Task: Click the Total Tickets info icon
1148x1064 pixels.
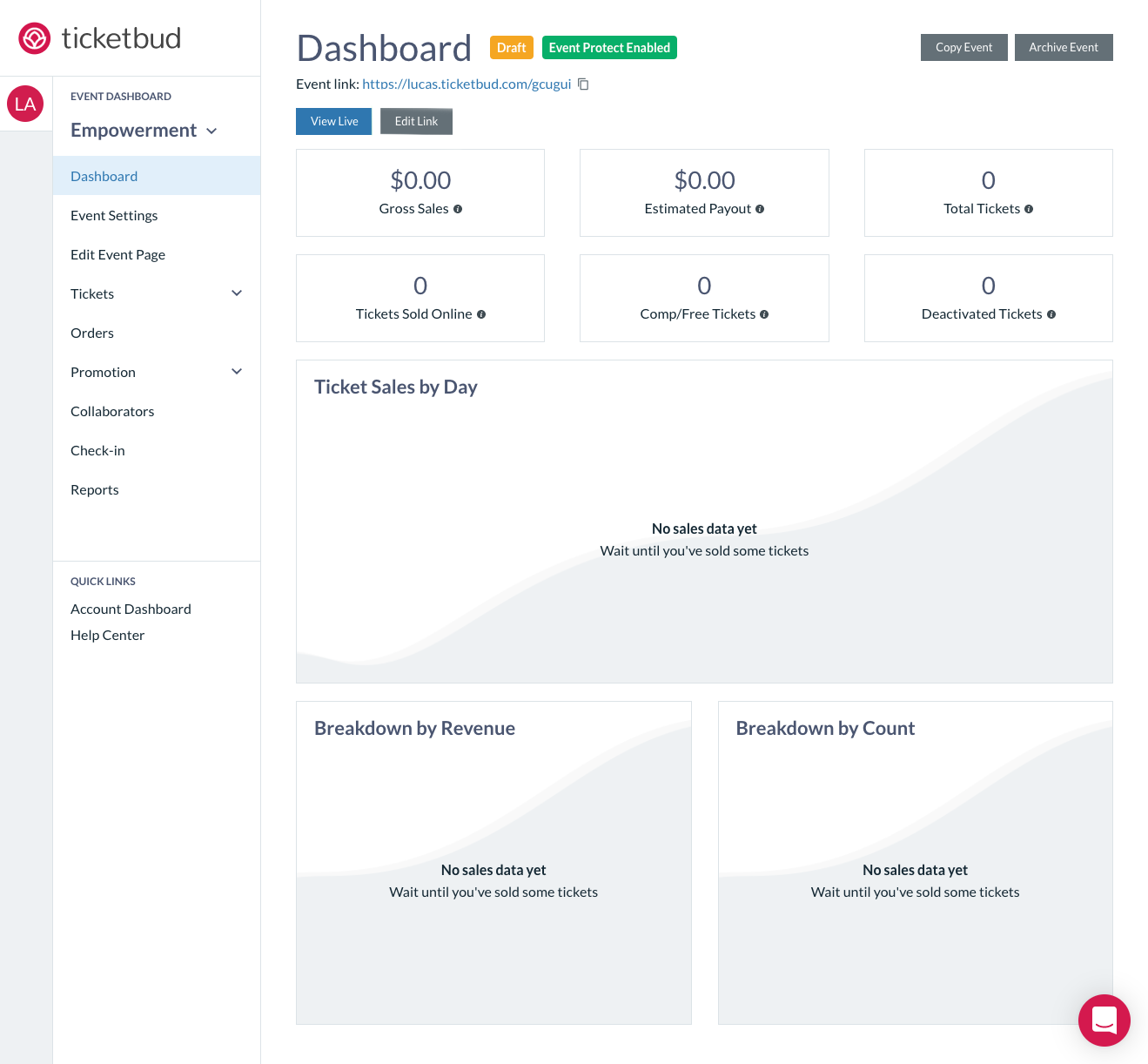Action: point(1029,209)
